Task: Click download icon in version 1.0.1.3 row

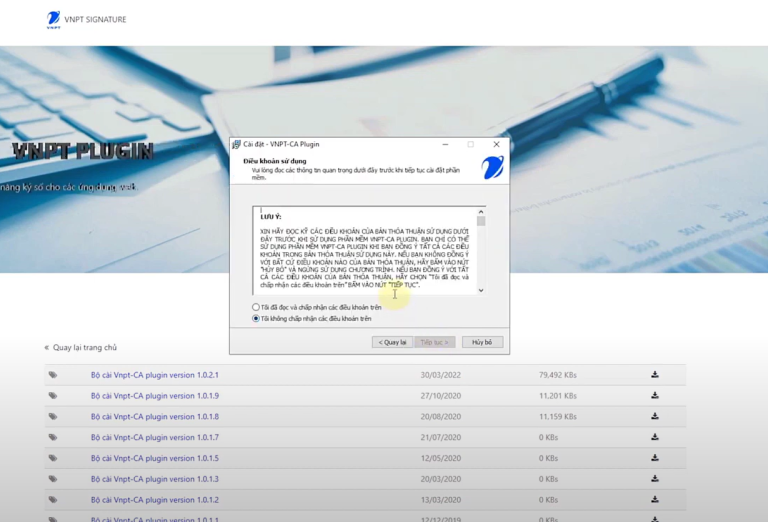Action: coord(655,479)
